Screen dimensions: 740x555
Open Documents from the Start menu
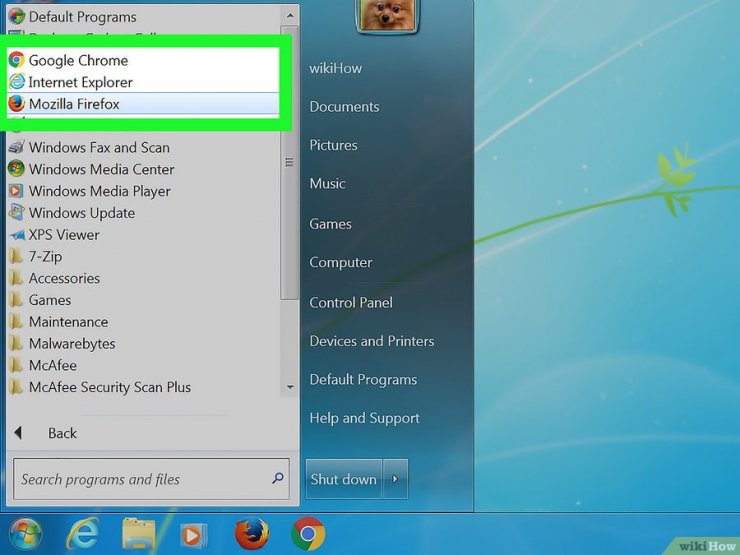(x=344, y=107)
